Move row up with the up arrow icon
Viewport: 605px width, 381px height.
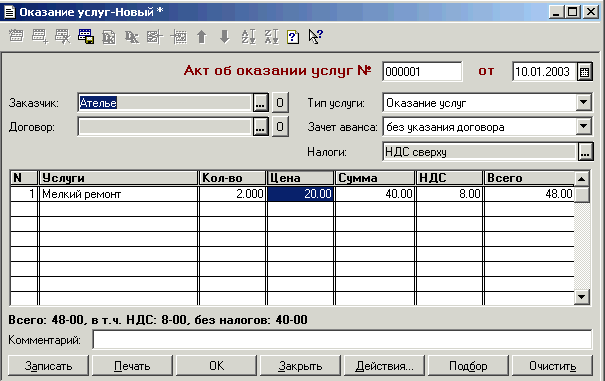201,37
